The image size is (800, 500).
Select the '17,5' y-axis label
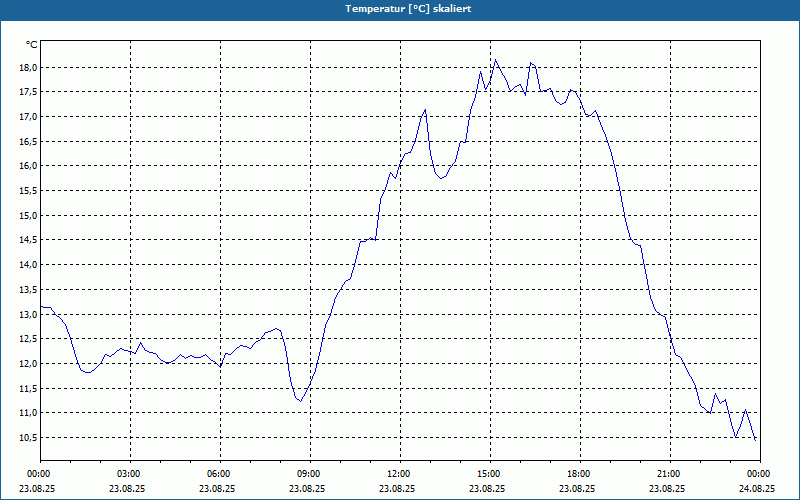[30, 92]
